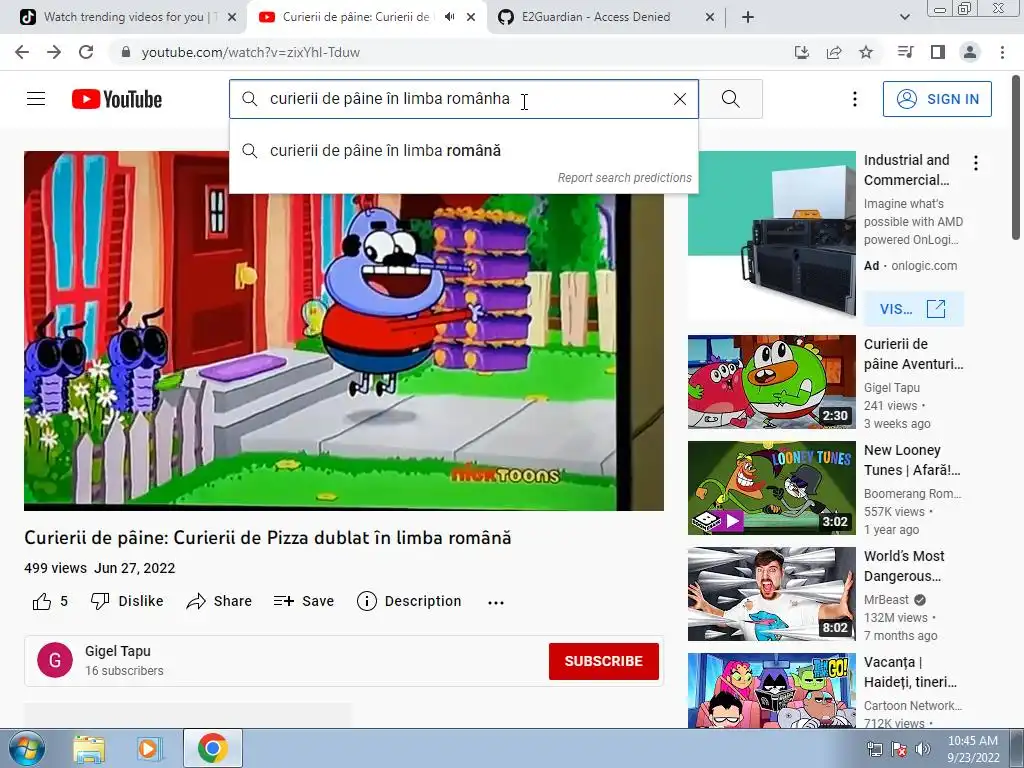Open the onlogic.com ad thumbnail
Viewport: 1024px width, 768px height.
[771, 236]
